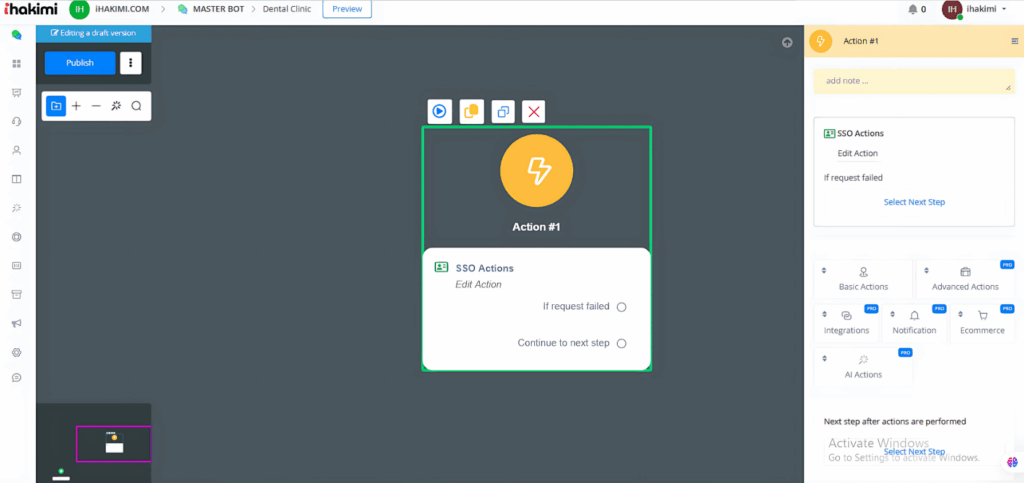1024x483 pixels.
Task: Open the notifications bell in the header
Action: [912, 9]
